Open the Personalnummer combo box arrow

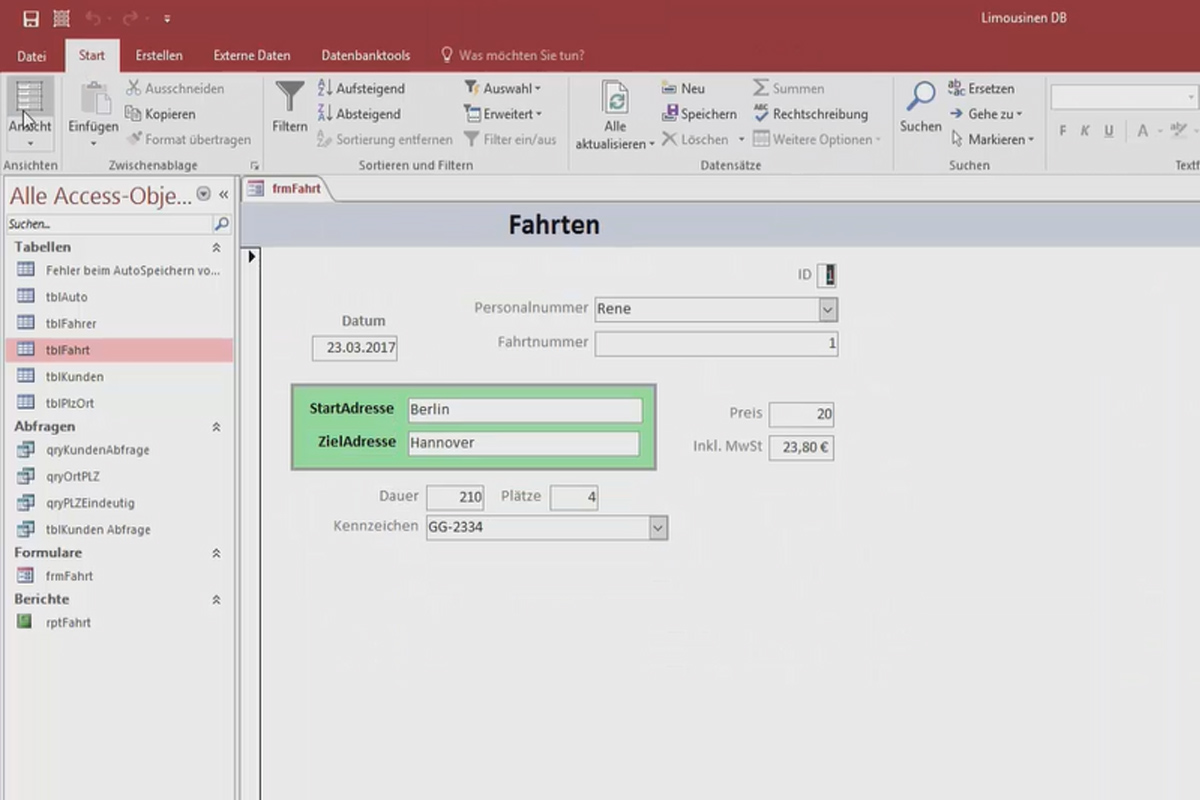(828, 309)
